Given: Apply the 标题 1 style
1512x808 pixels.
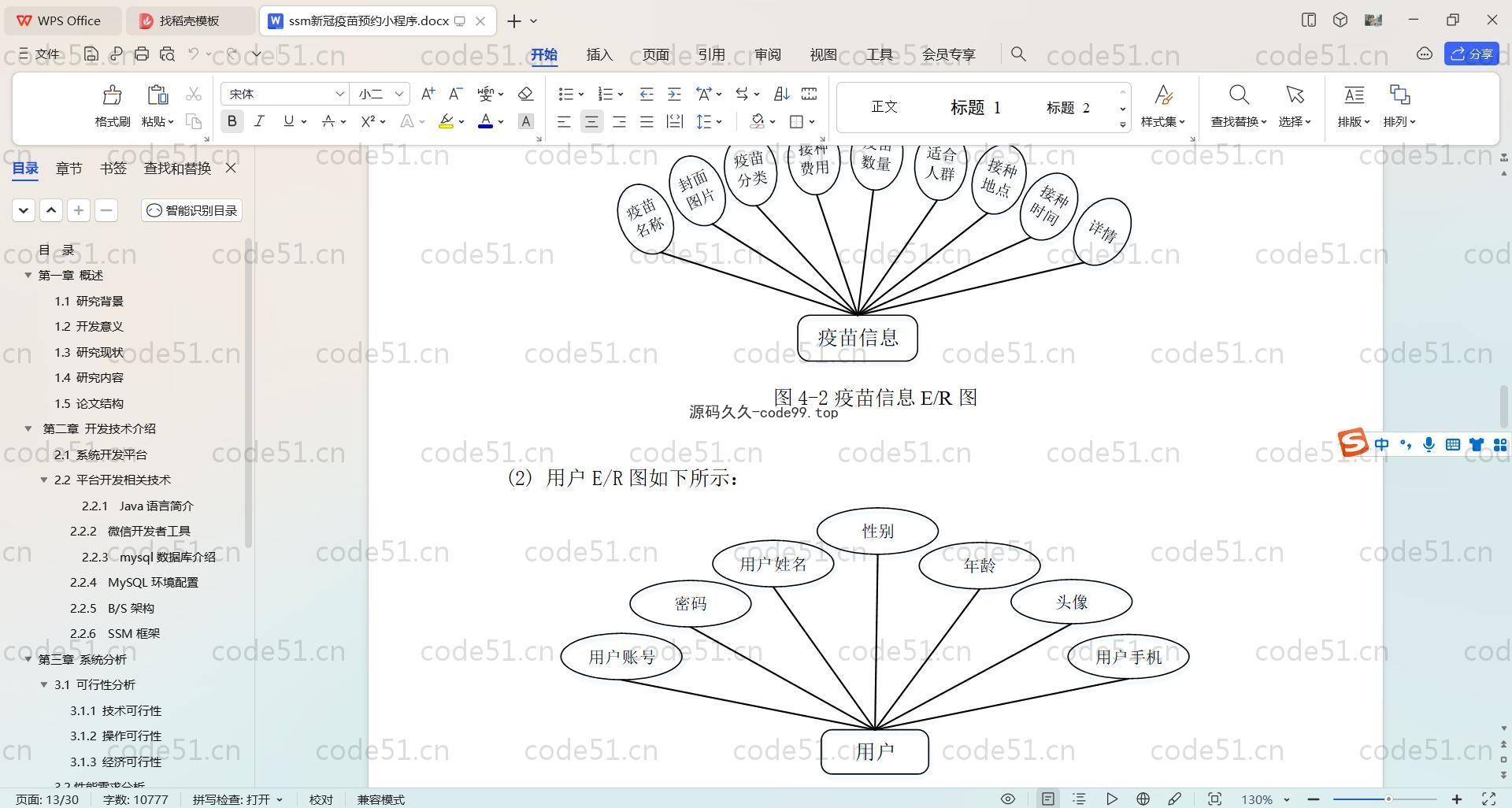Looking at the screenshot, I should pos(975,107).
